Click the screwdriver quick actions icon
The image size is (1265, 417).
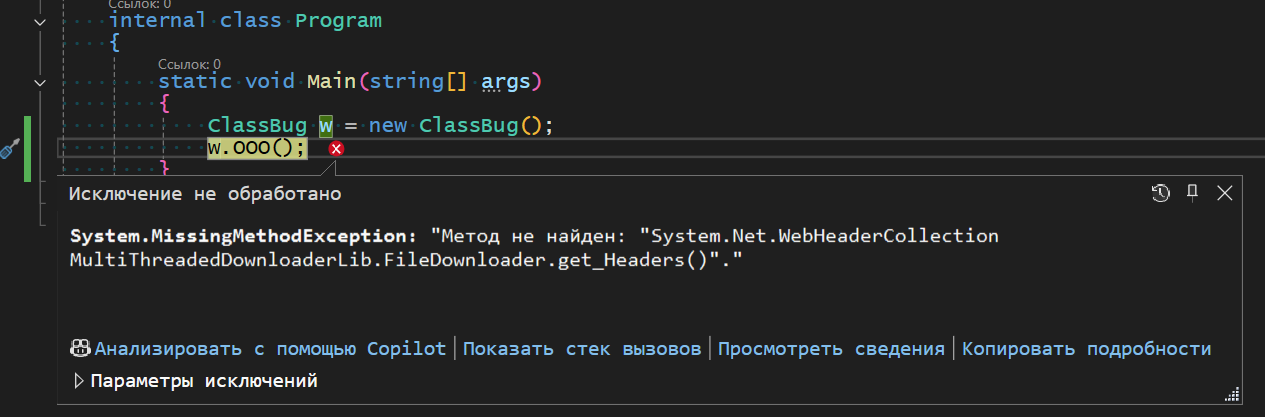(x=9, y=150)
